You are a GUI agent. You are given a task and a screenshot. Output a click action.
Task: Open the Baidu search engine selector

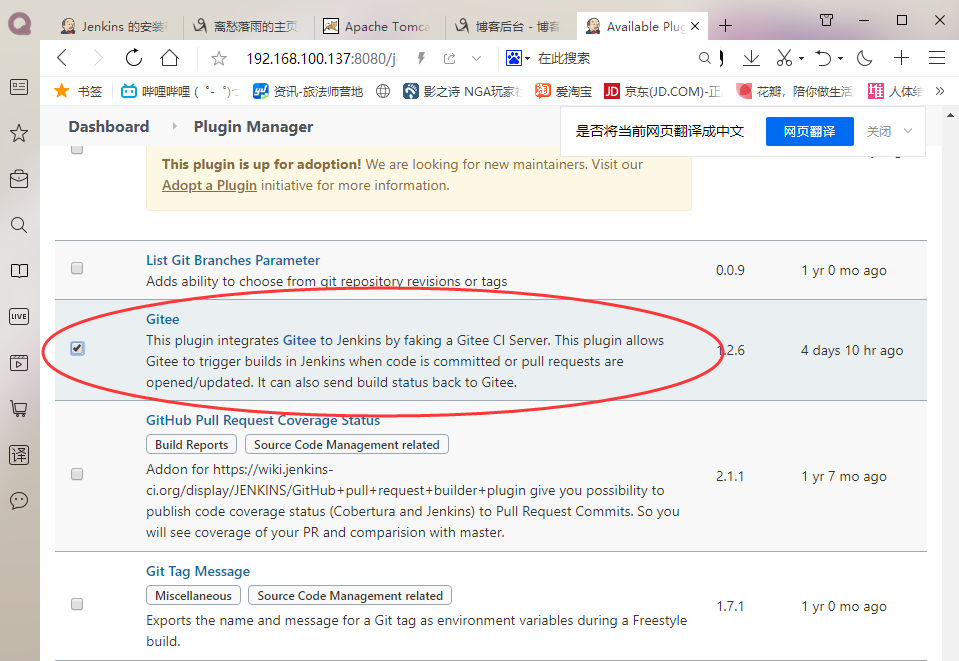click(x=518, y=58)
